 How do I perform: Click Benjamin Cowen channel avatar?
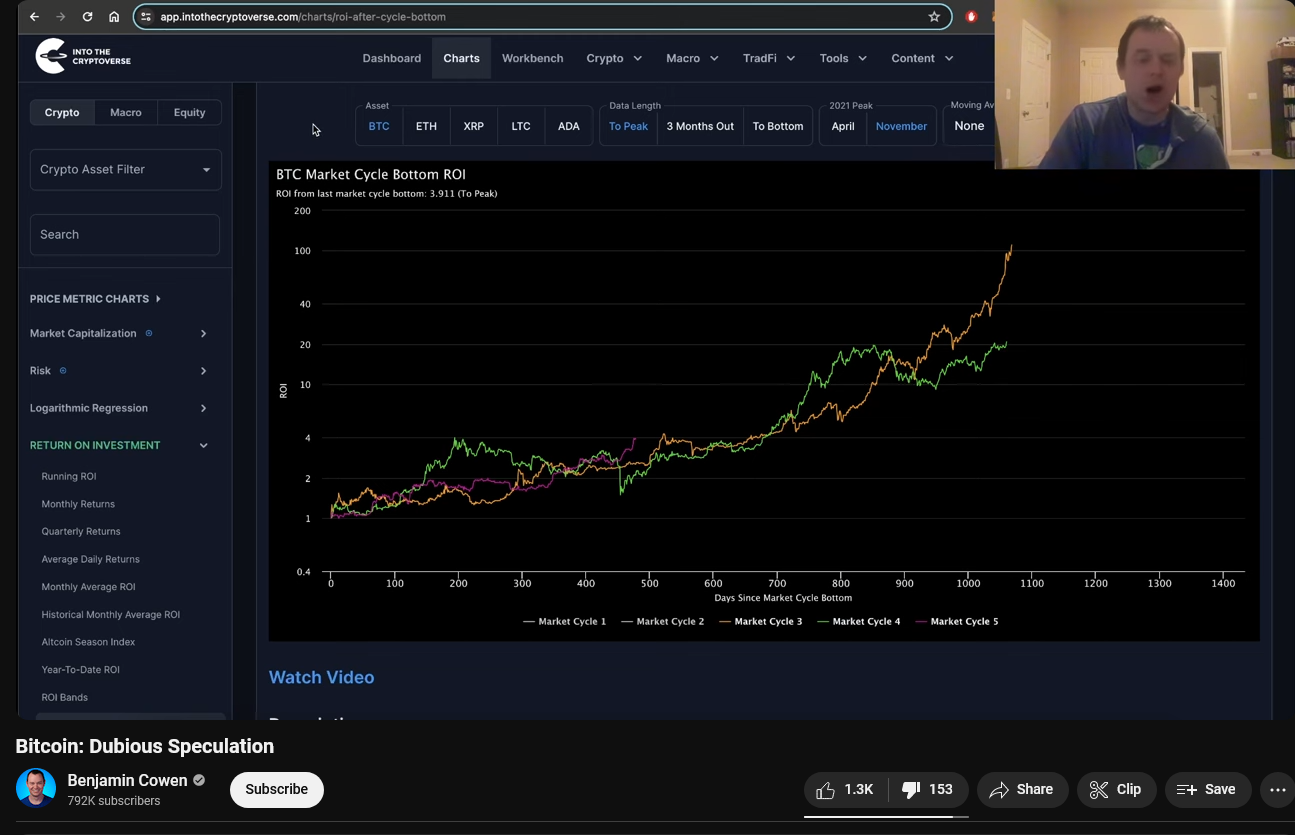(x=36, y=788)
